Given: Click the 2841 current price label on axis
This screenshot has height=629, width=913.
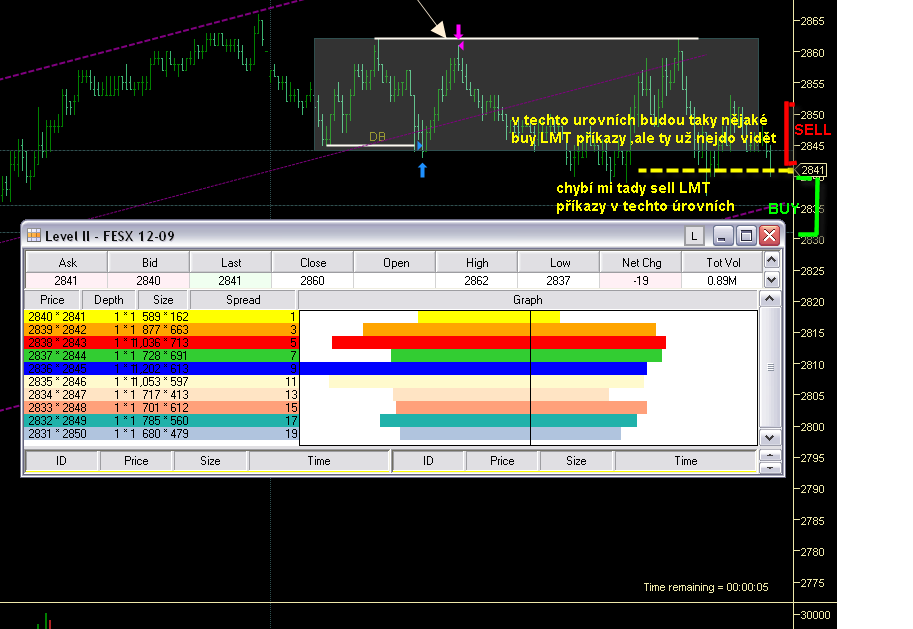Looking at the screenshot, I should [813, 170].
